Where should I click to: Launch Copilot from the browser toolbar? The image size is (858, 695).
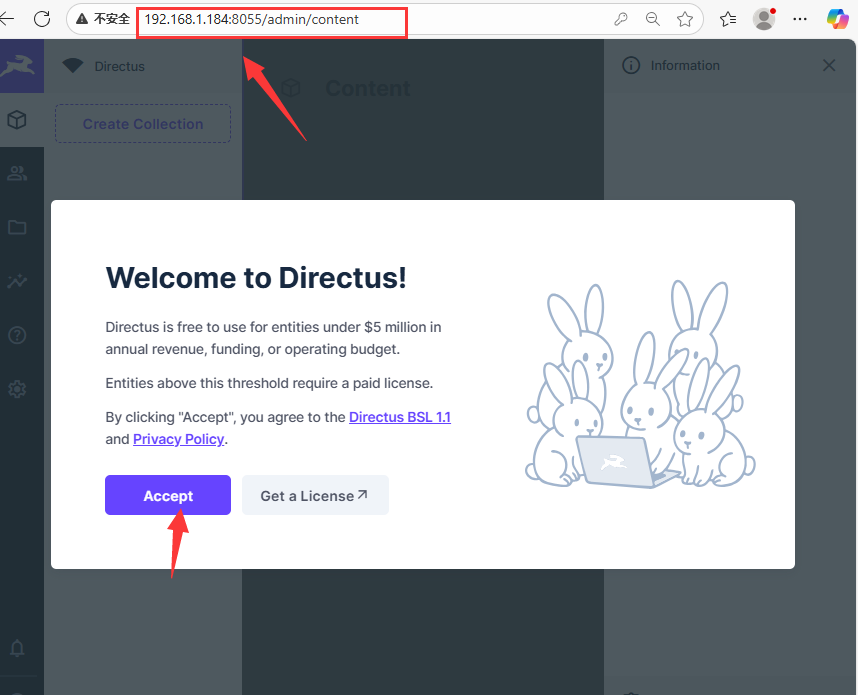tap(838, 18)
